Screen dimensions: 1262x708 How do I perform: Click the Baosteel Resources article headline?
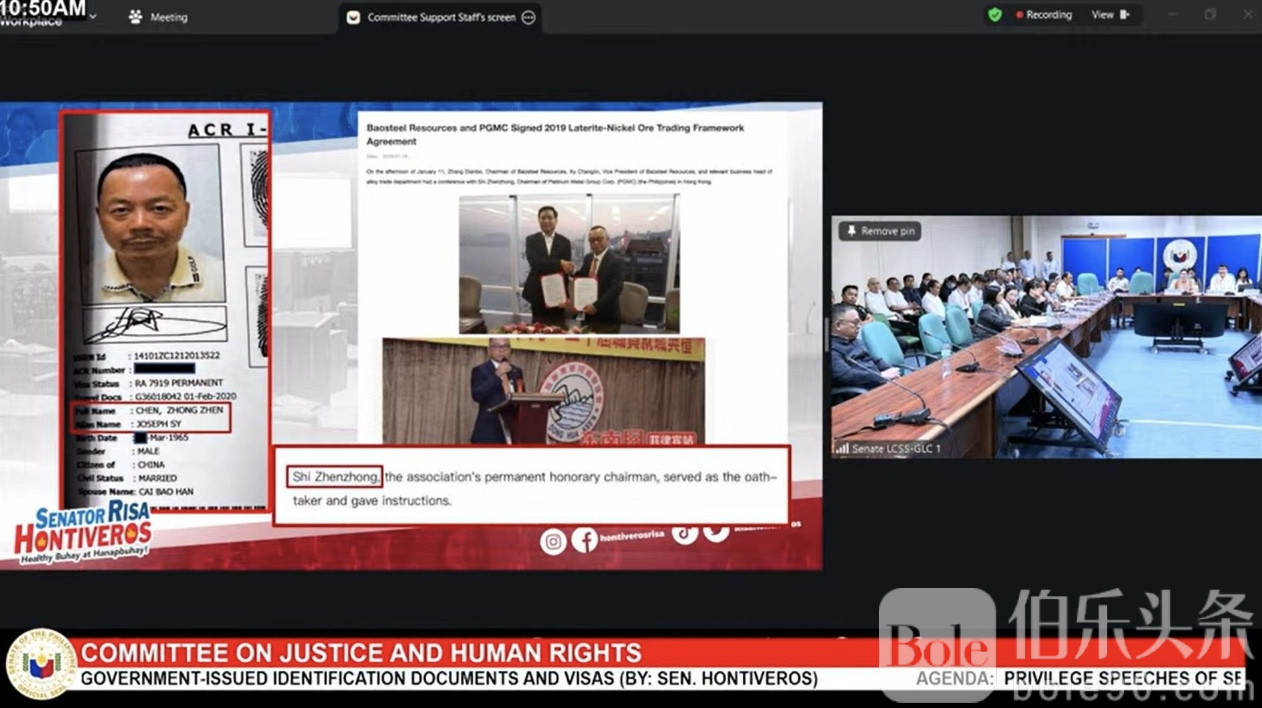coord(555,135)
